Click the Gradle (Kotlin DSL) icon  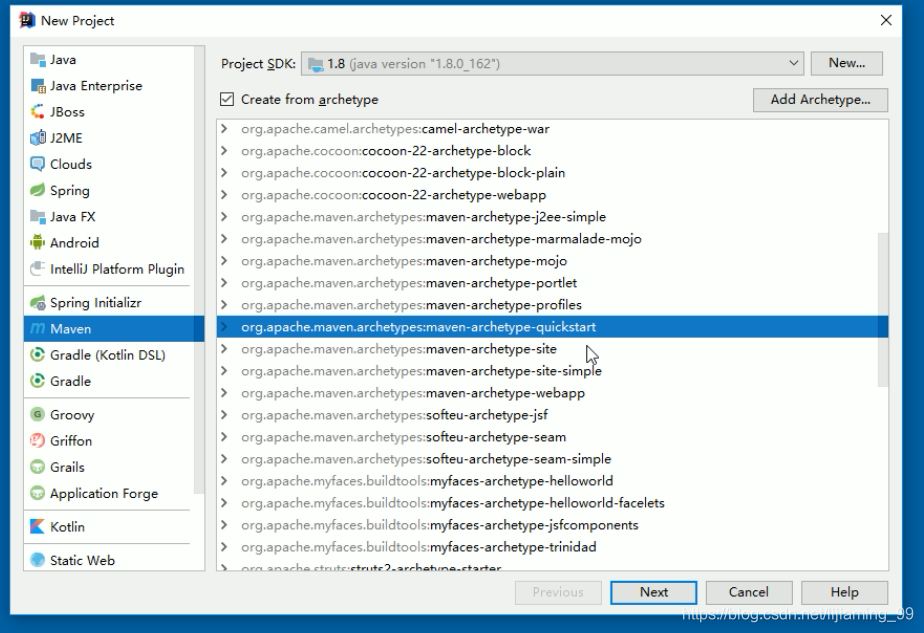(x=38, y=355)
